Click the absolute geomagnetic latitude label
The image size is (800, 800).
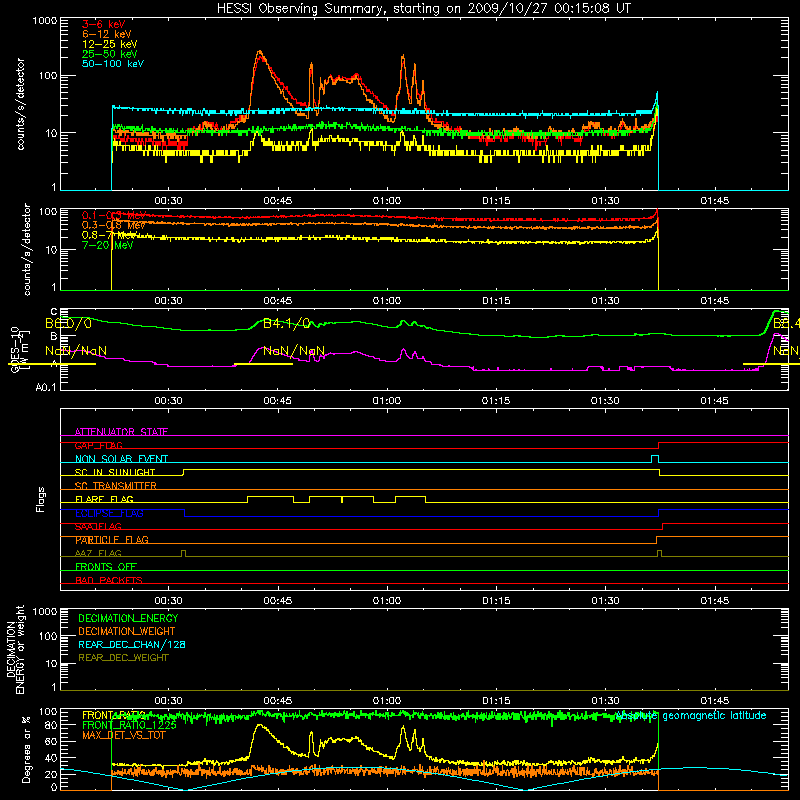tap(691, 716)
